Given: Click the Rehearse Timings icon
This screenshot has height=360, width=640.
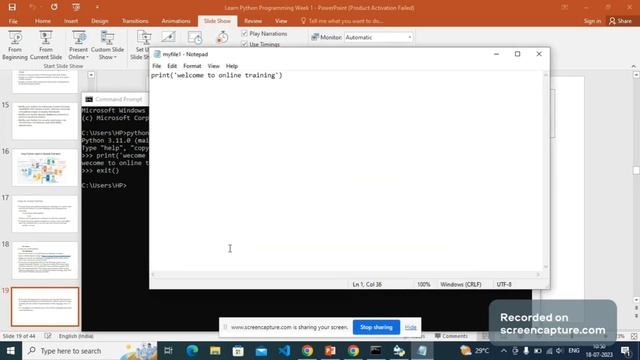Looking at the screenshot, I should [195, 37].
